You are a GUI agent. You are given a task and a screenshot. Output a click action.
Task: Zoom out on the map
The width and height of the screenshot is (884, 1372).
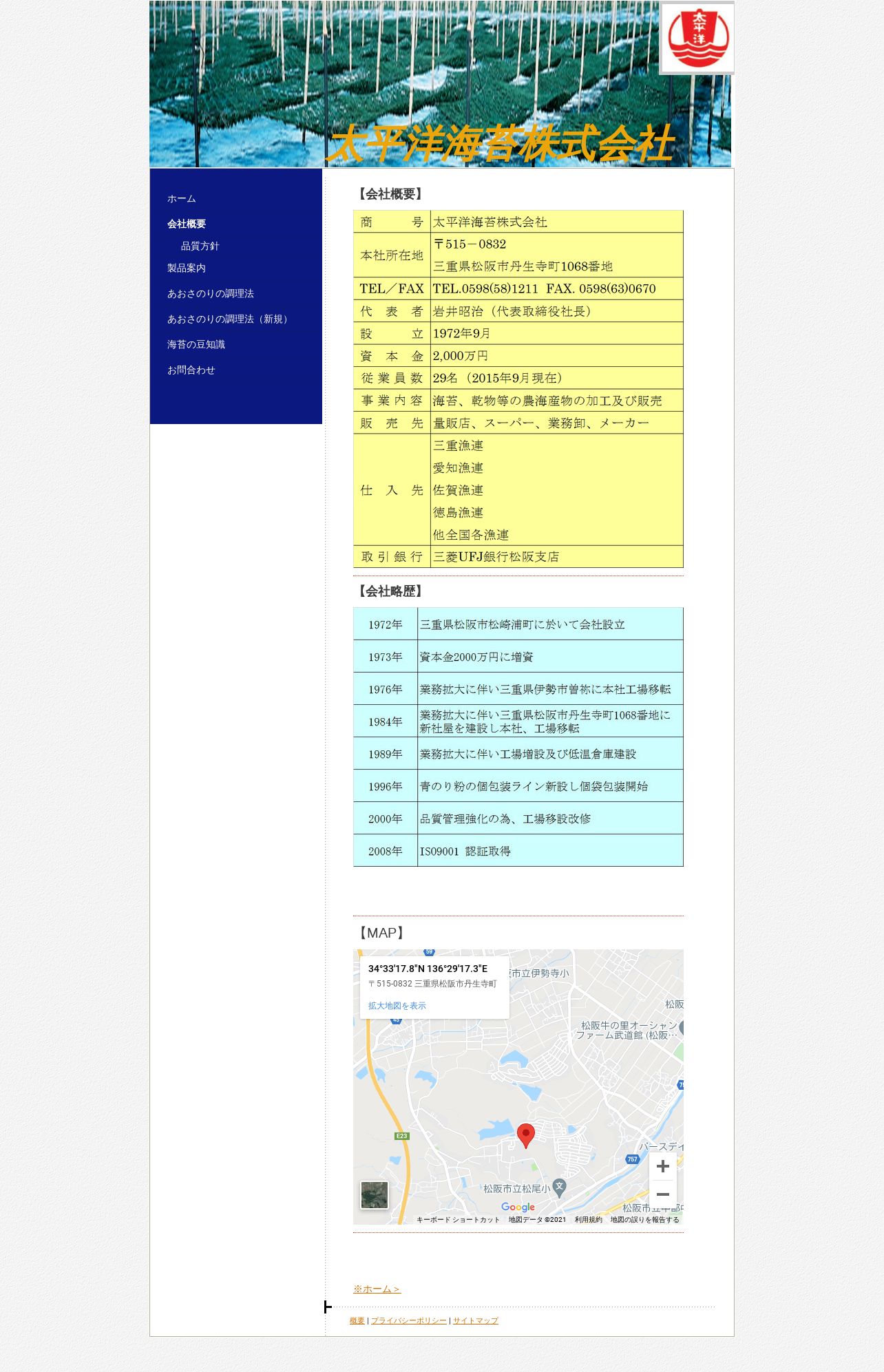(663, 1194)
